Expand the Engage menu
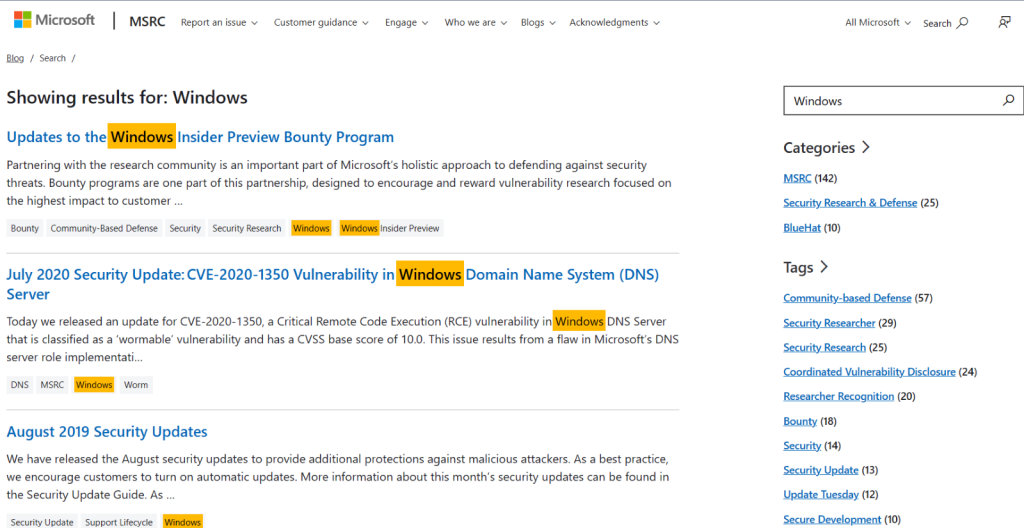 point(407,22)
